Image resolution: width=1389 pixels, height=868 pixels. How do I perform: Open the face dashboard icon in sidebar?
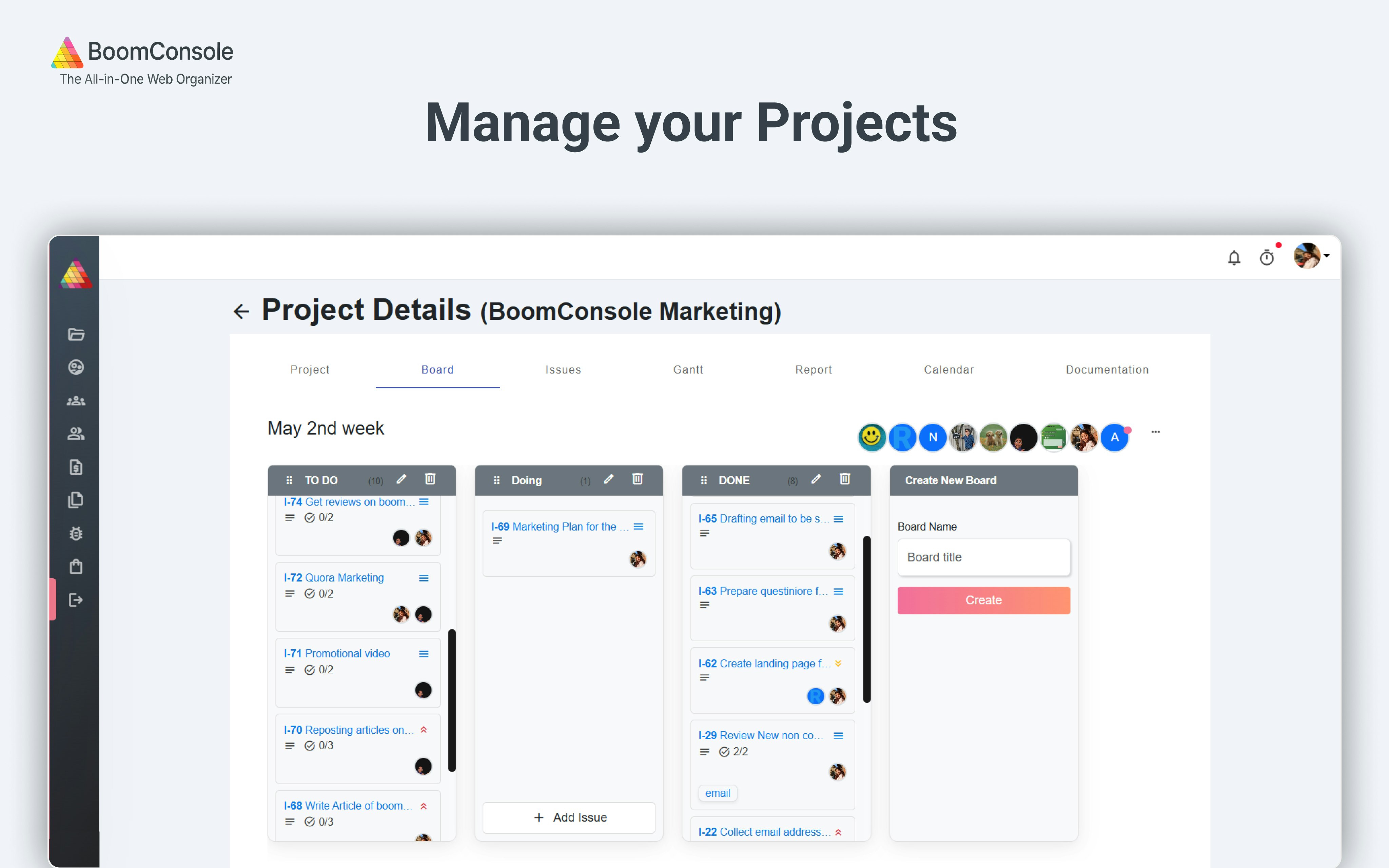pos(76,368)
